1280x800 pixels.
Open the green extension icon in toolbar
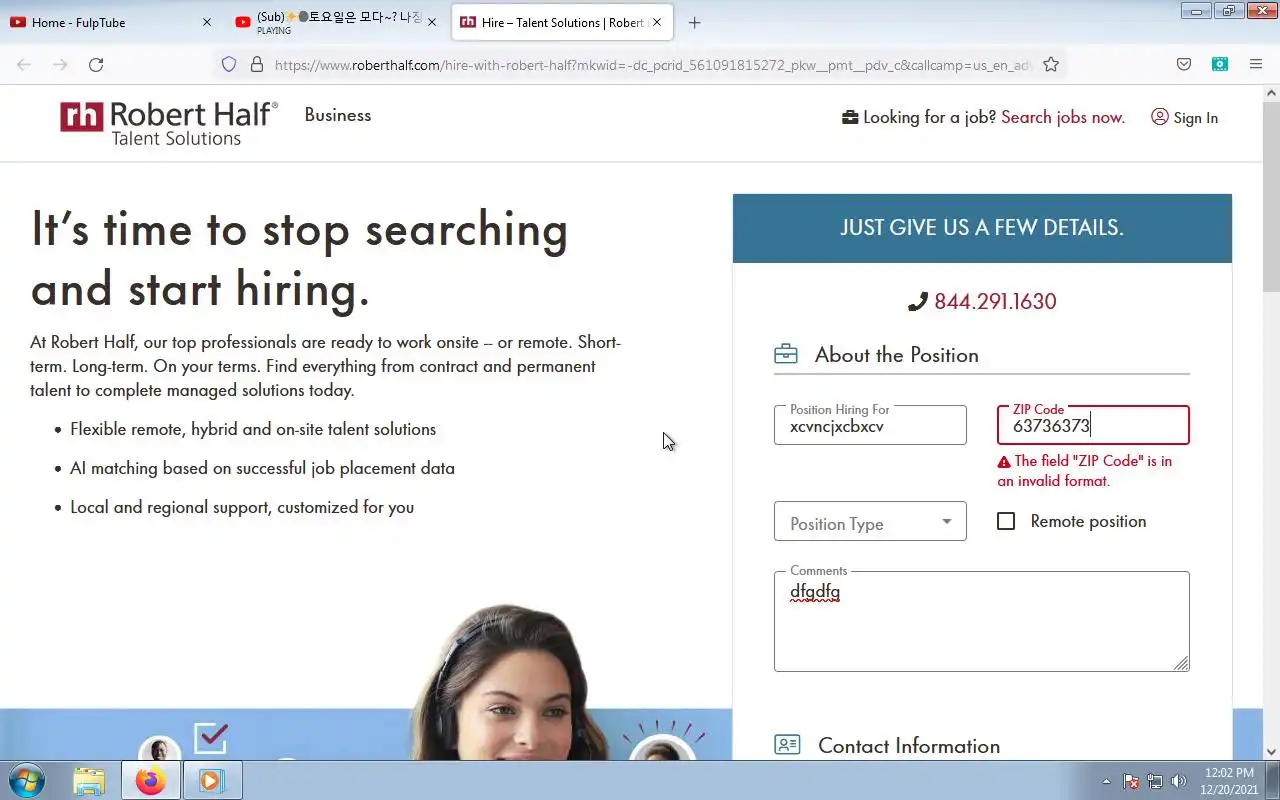[x=1220, y=64]
